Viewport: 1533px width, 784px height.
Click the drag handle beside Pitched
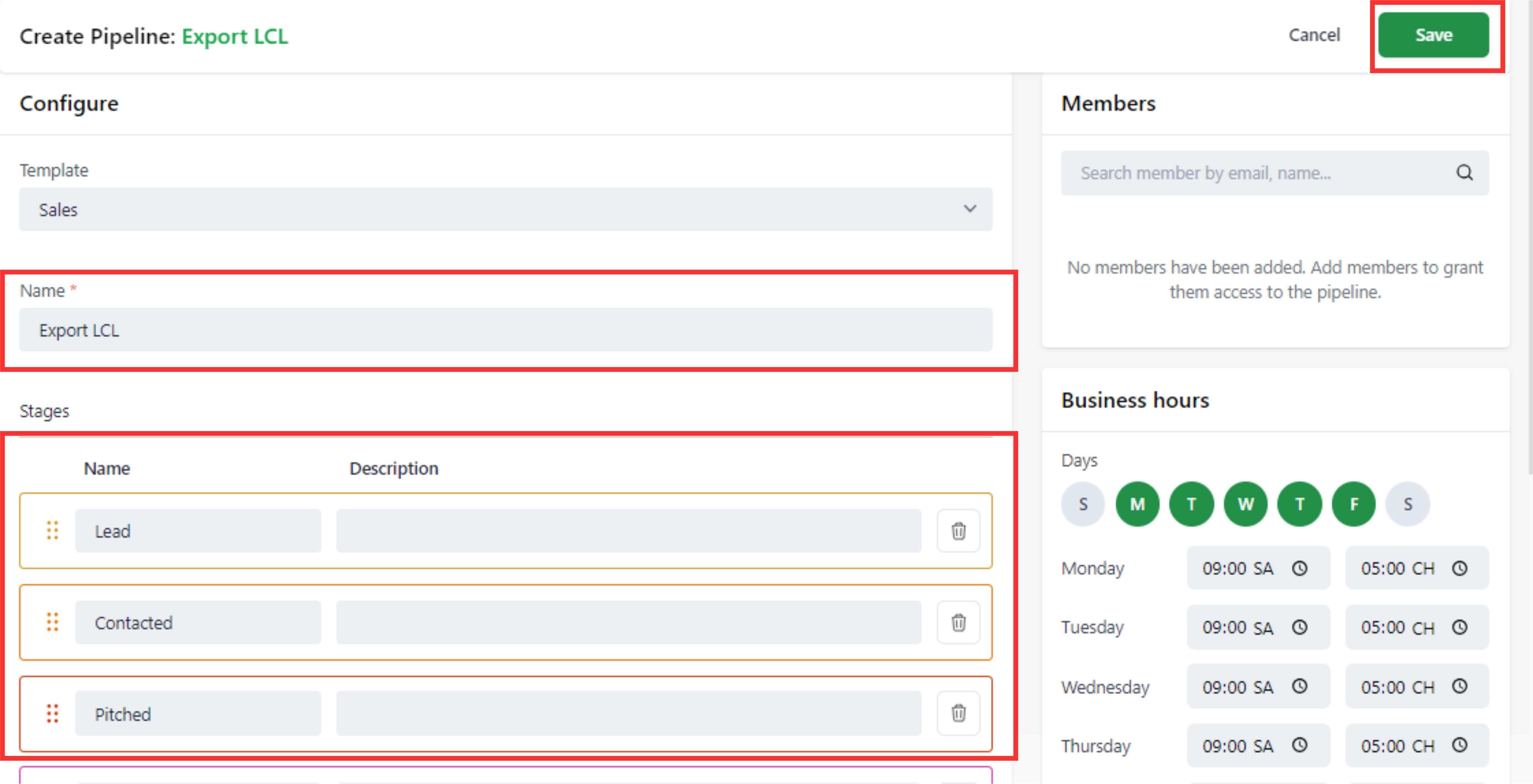(x=52, y=713)
